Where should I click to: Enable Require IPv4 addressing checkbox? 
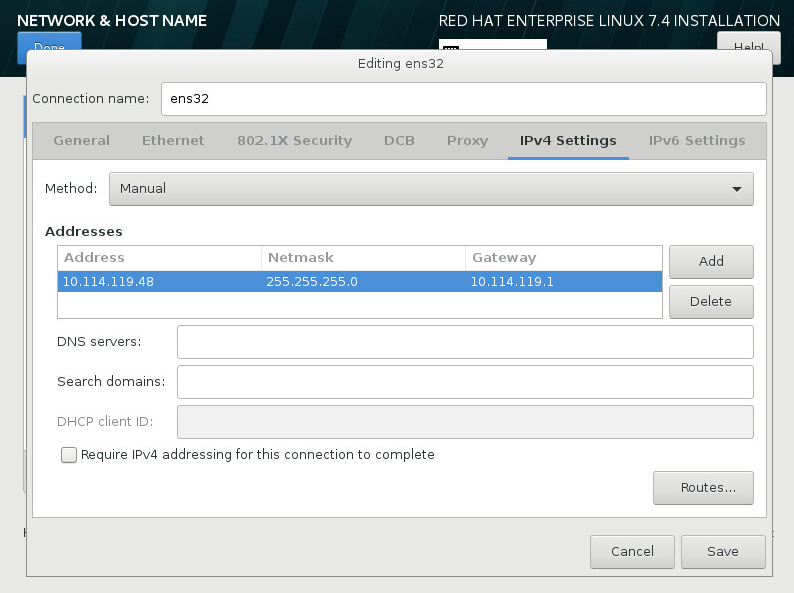click(x=69, y=455)
